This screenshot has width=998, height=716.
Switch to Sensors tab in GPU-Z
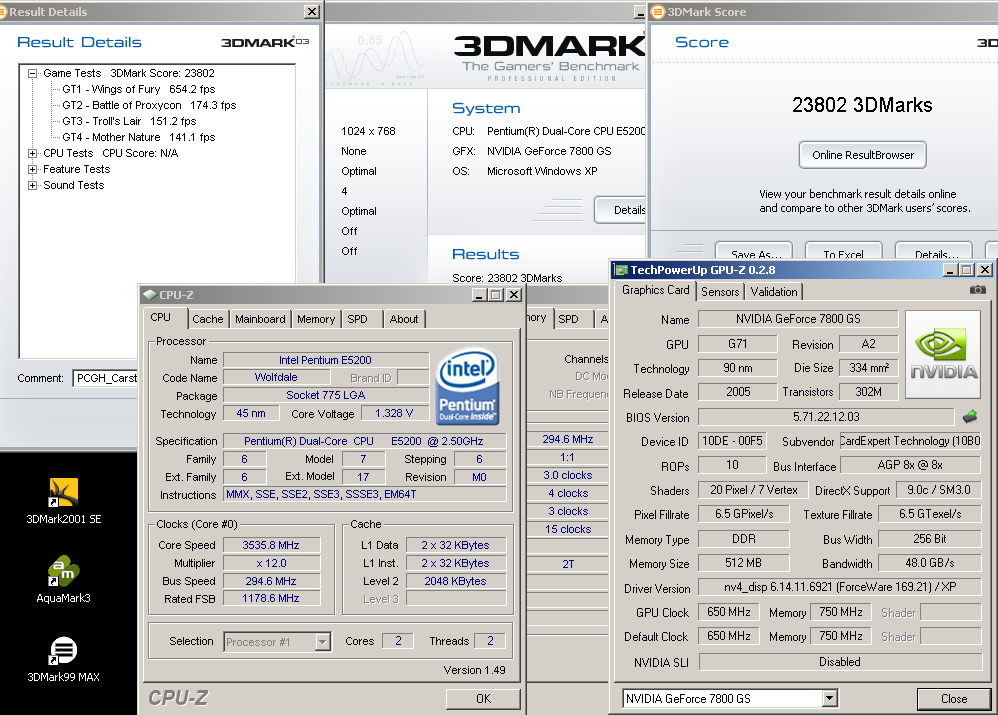tap(720, 291)
